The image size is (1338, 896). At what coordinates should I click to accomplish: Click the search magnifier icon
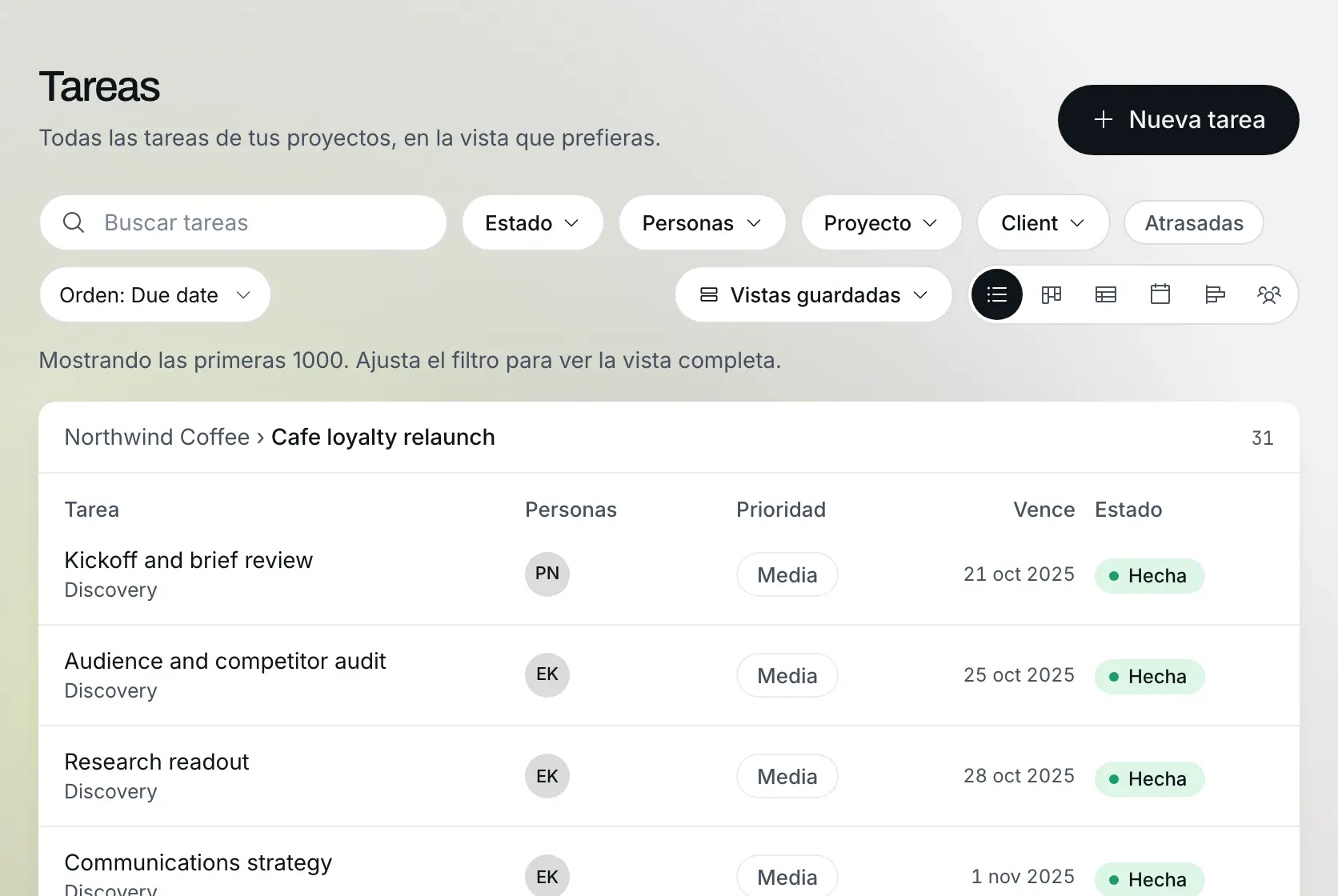point(74,222)
